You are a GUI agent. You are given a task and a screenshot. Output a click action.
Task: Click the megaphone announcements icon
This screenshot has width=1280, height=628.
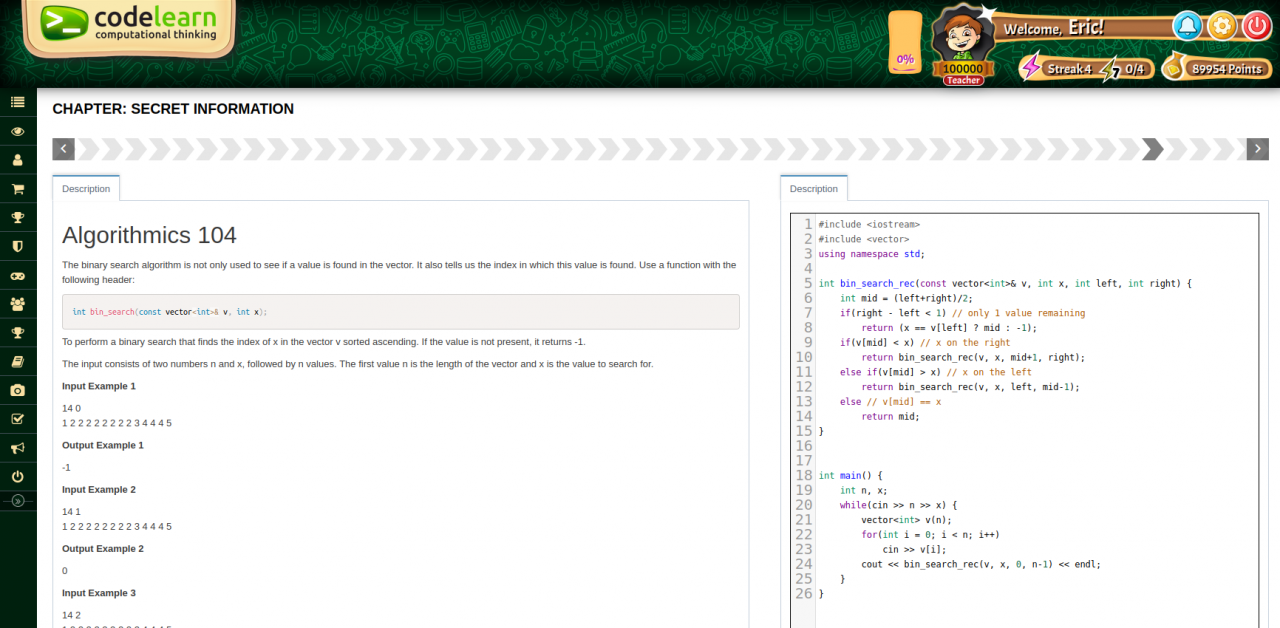[x=17, y=448]
